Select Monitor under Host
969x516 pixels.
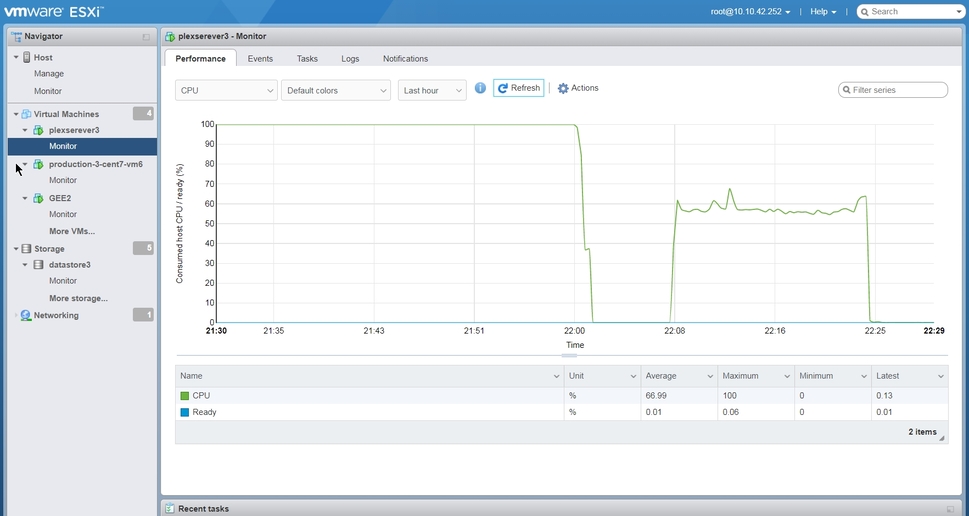(x=48, y=91)
